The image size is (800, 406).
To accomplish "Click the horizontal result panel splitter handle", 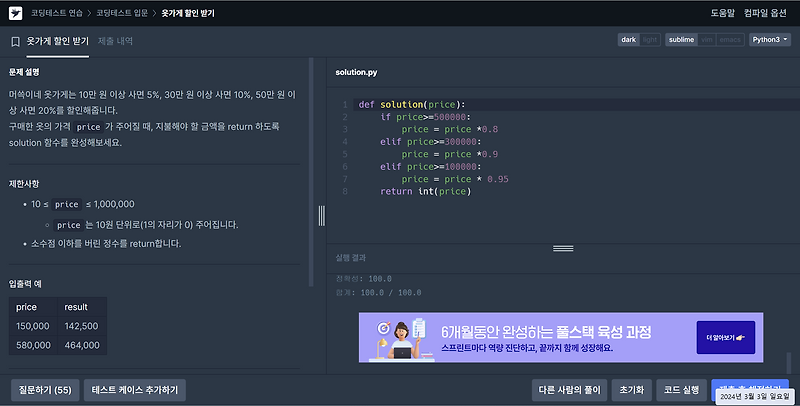I will click(x=563, y=248).
